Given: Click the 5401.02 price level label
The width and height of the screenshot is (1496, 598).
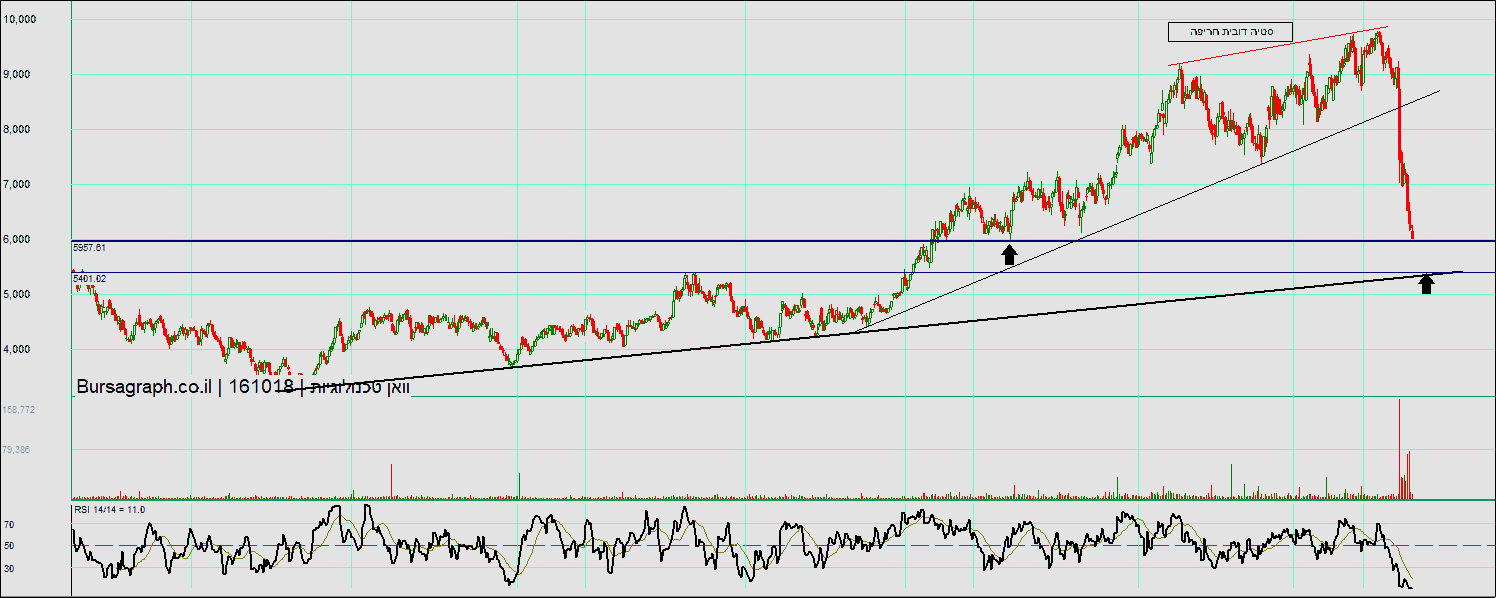Looking at the screenshot, I should 89,278.
